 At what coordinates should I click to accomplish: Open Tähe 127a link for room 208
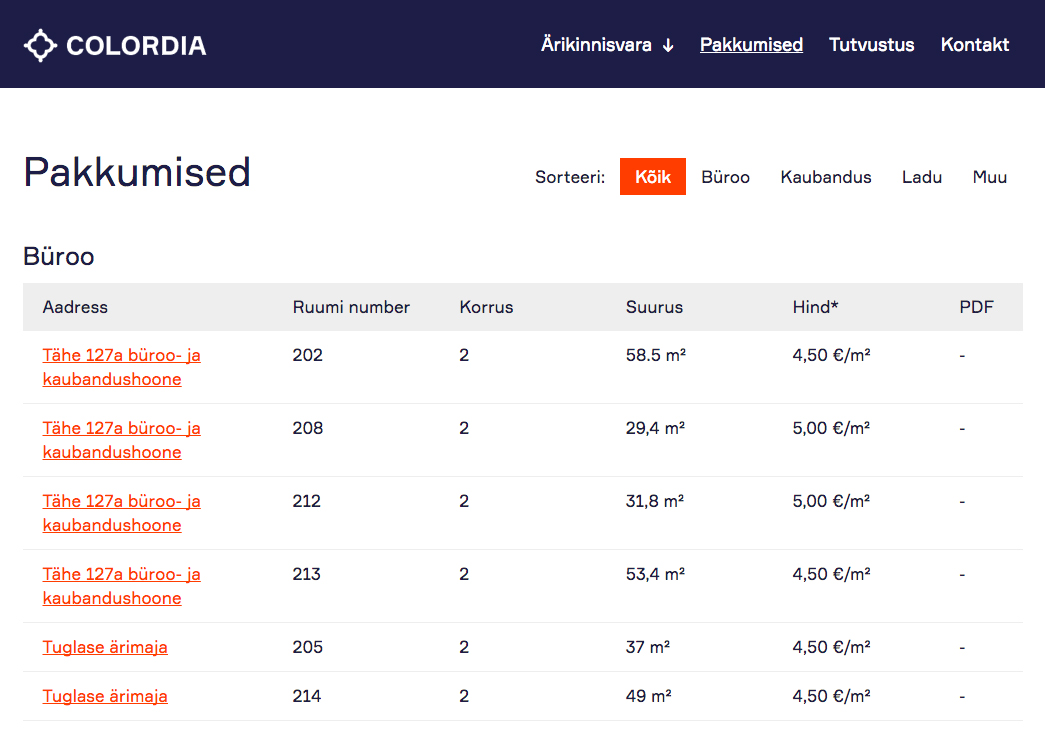[x=121, y=440]
